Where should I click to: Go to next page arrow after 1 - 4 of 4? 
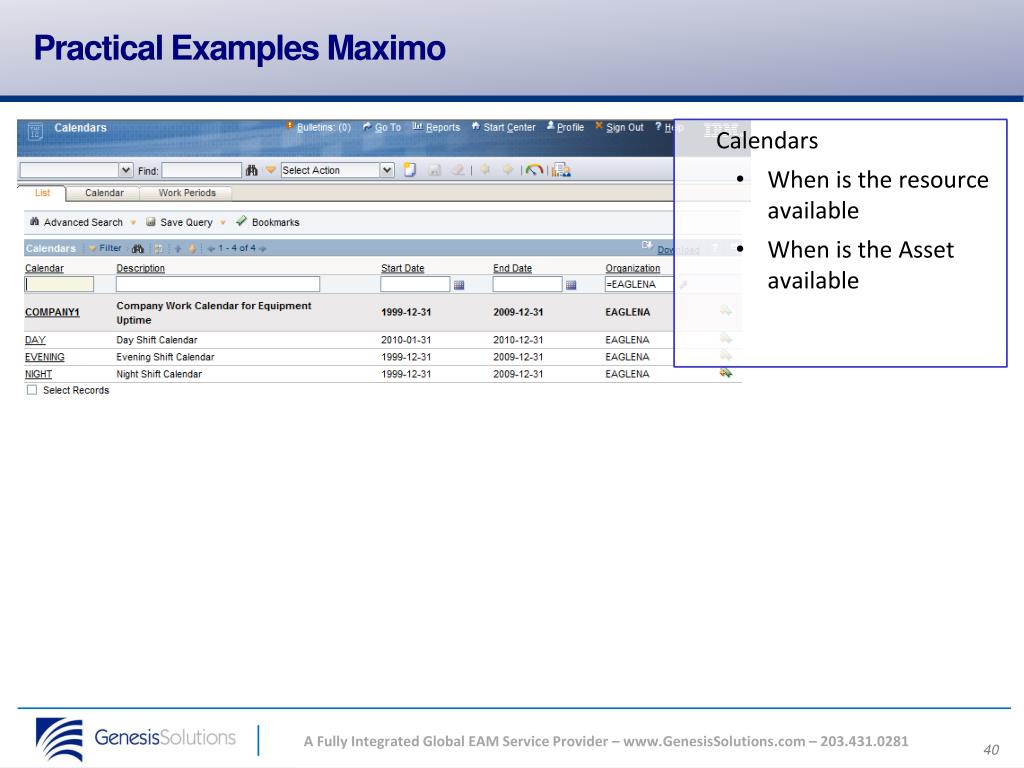pos(263,249)
